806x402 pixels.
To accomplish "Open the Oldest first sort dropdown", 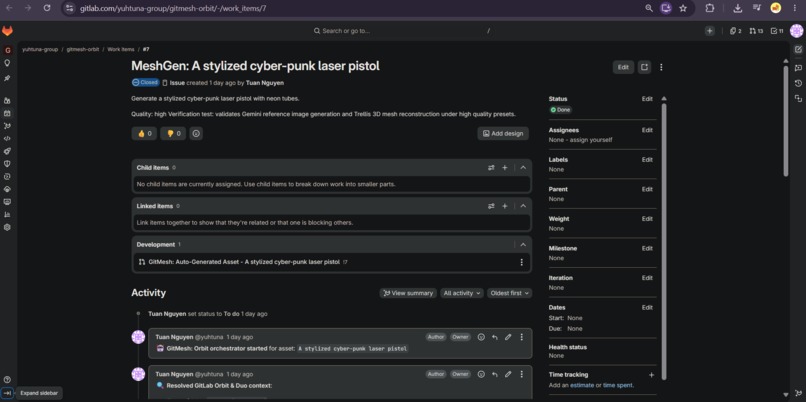I will pyautogui.click(x=509, y=293).
